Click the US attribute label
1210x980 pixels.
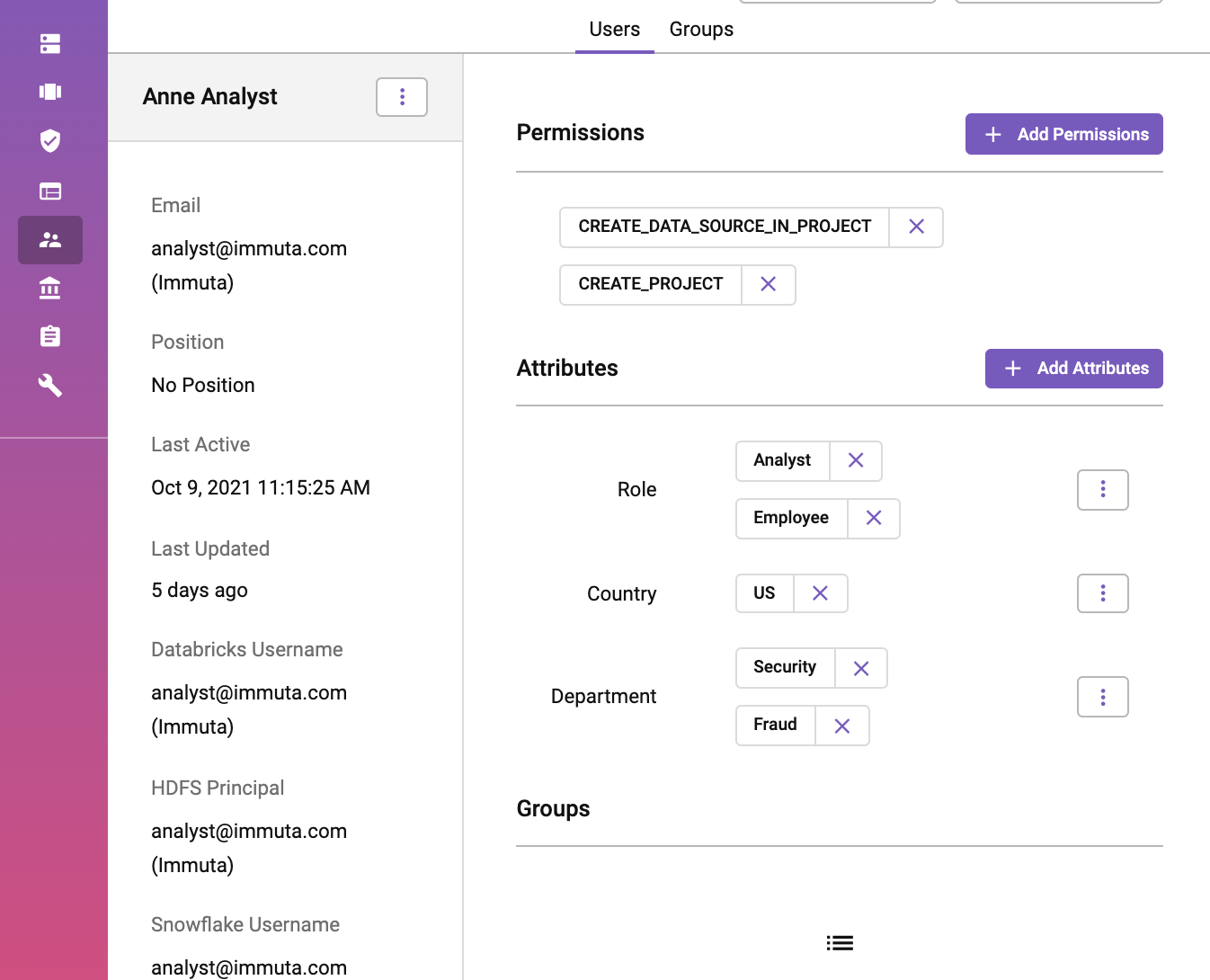(x=764, y=593)
